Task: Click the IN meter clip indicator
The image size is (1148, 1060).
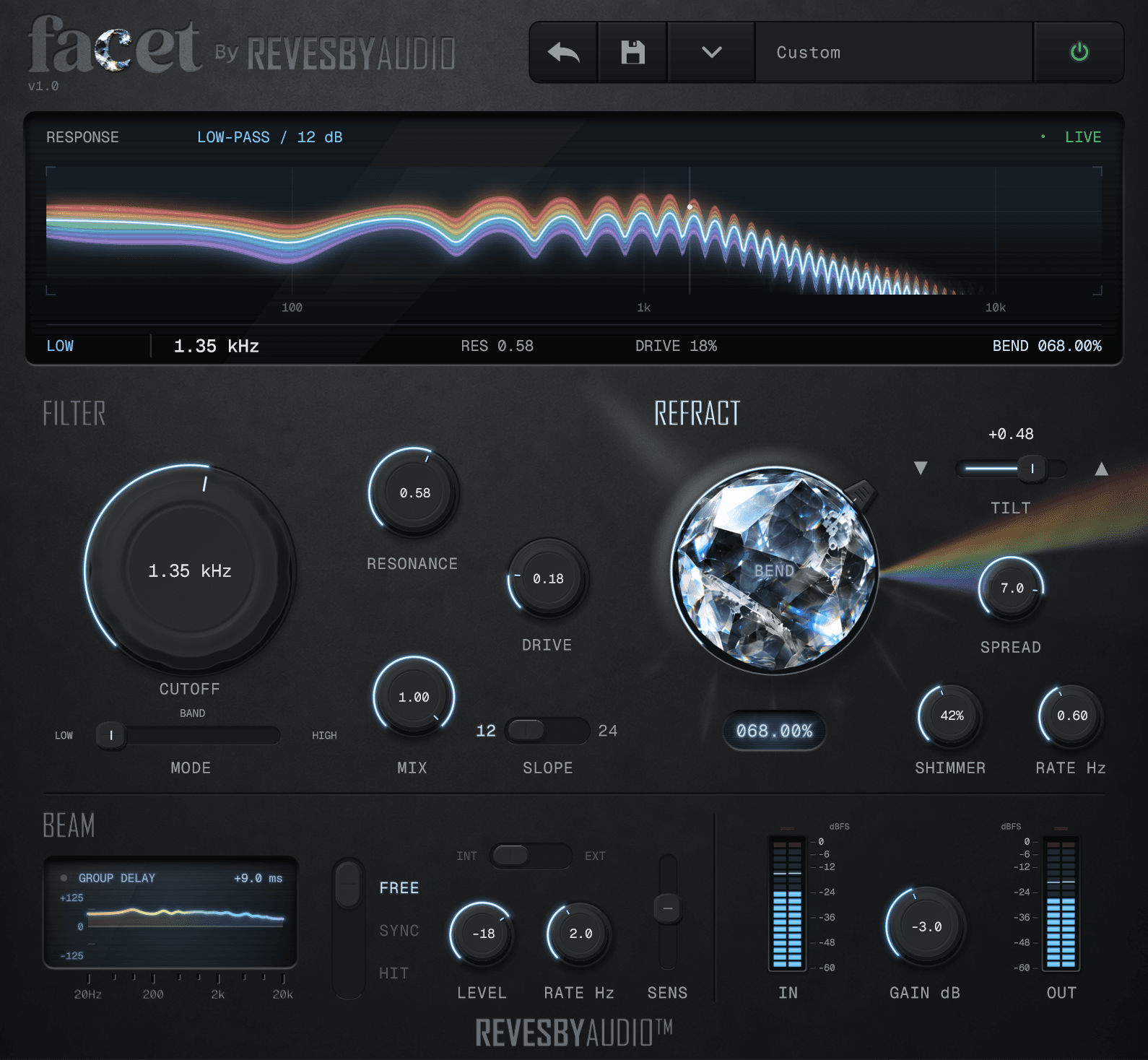Action: click(787, 829)
